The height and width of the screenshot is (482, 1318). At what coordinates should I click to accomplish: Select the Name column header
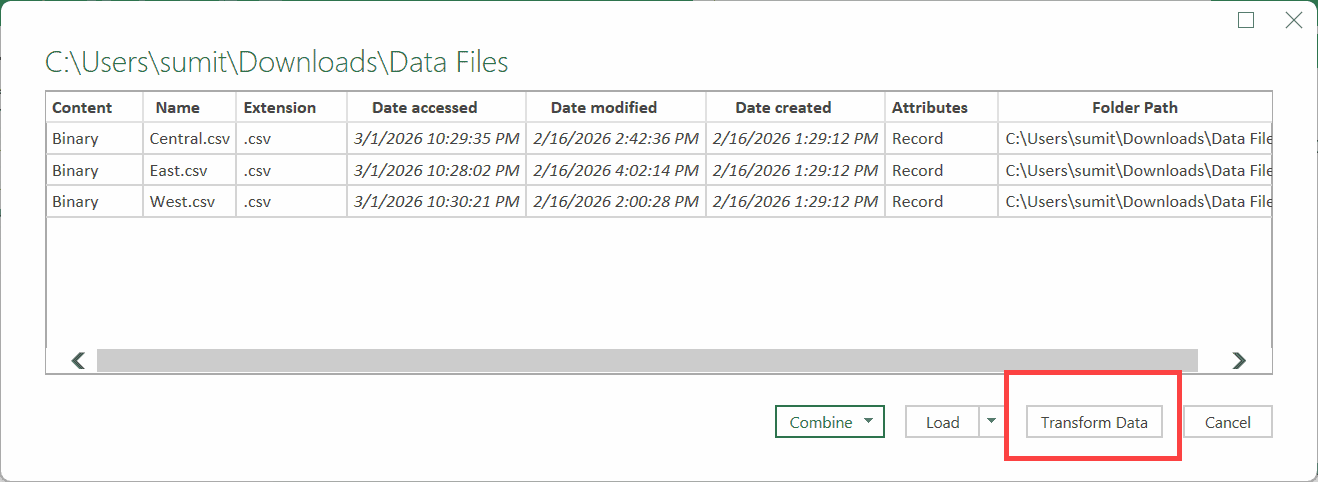(190, 107)
